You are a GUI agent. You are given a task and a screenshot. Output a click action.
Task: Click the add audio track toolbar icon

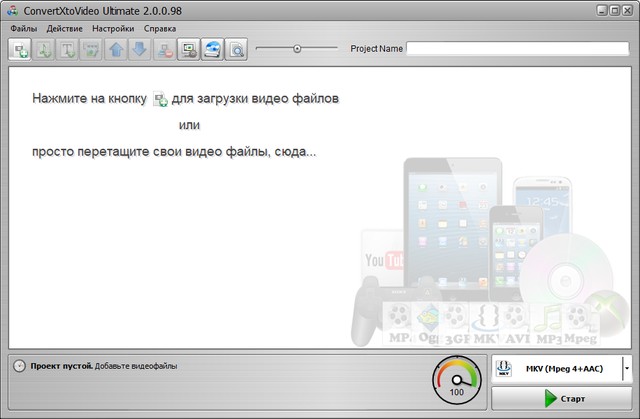click(x=44, y=49)
